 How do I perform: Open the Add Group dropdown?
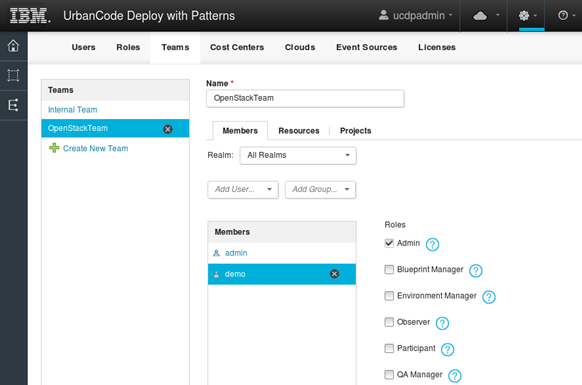click(320, 190)
